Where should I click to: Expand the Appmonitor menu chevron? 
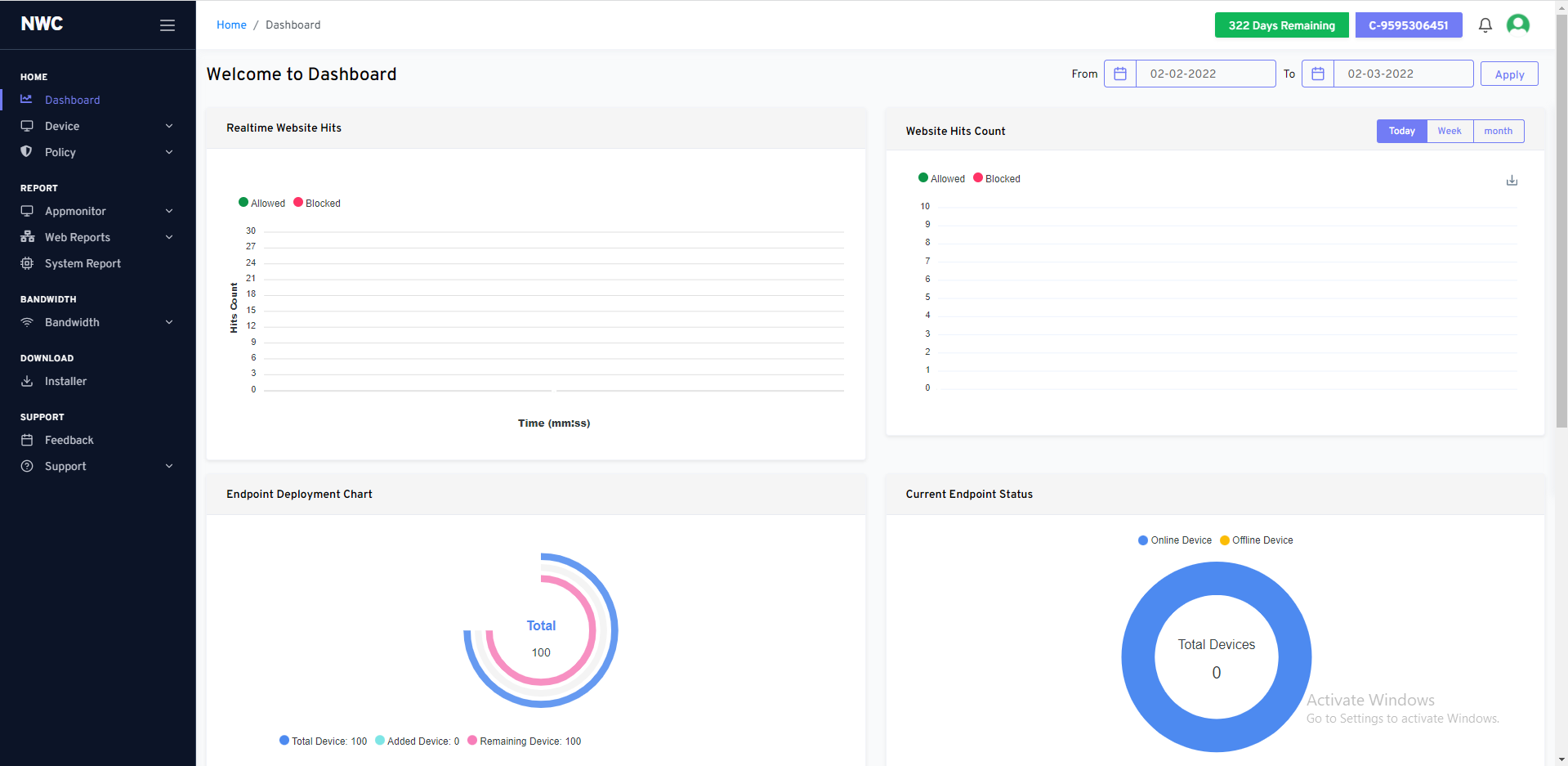(x=169, y=211)
